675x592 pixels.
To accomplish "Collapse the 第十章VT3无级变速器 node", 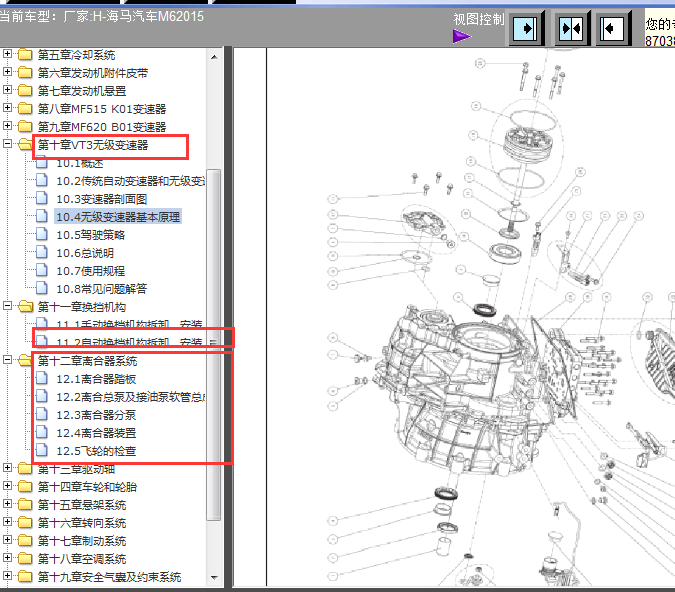I will tap(7, 144).
